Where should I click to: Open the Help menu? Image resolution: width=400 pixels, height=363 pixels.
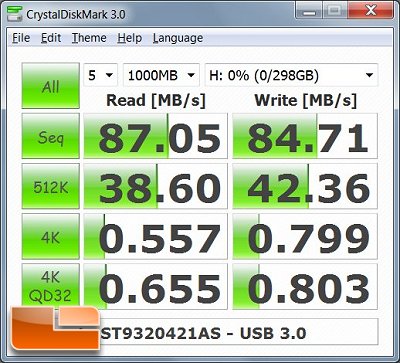pyautogui.click(x=130, y=38)
